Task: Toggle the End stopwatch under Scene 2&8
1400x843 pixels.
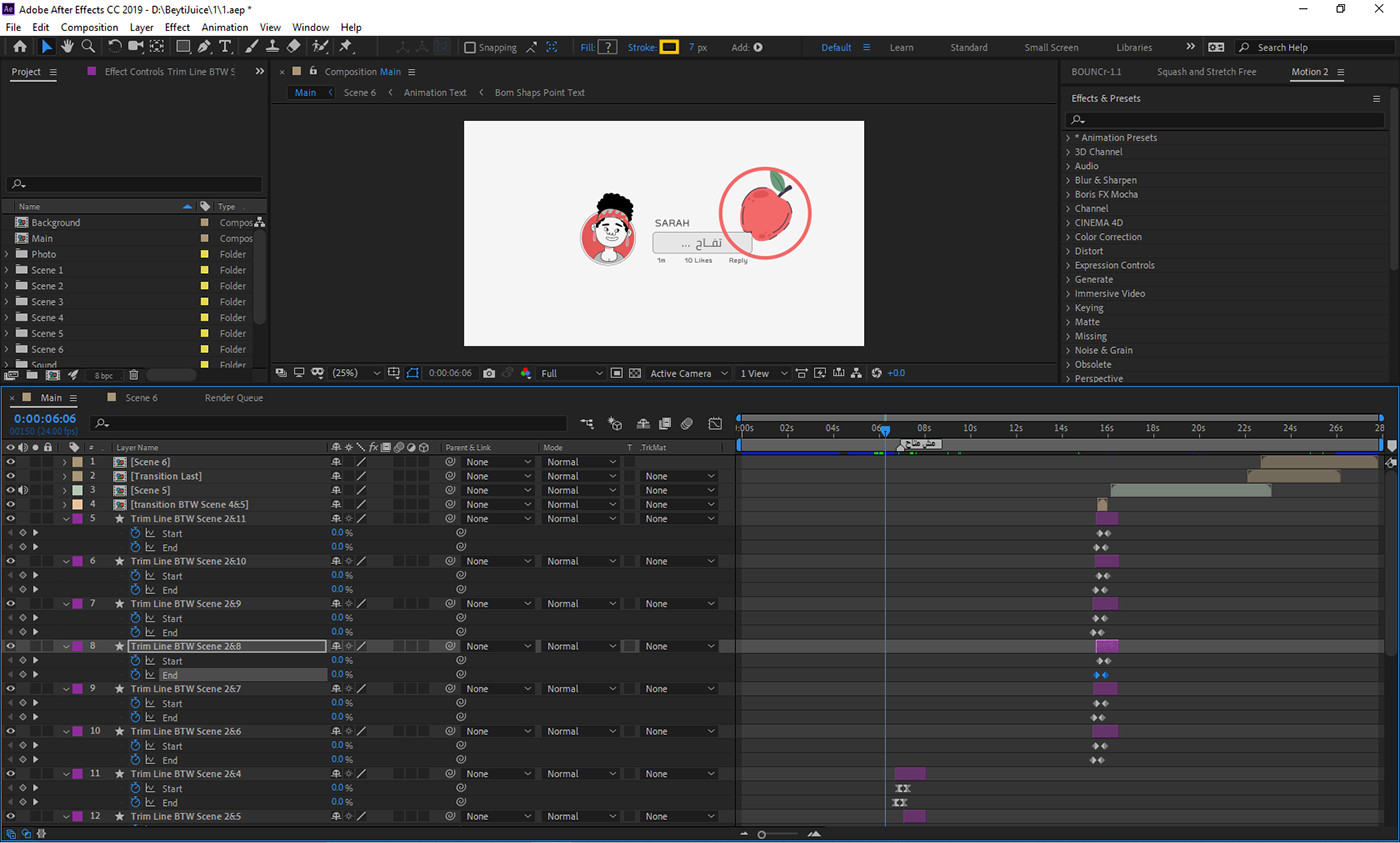Action: coord(136,675)
